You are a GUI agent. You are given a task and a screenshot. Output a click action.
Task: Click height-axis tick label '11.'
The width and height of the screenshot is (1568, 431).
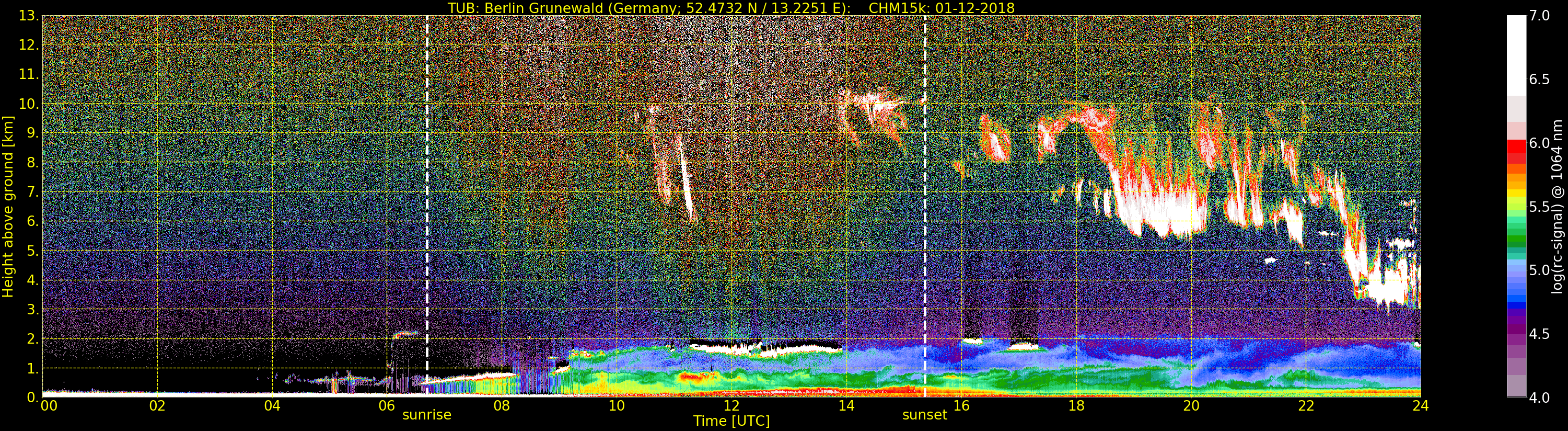point(29,74)
